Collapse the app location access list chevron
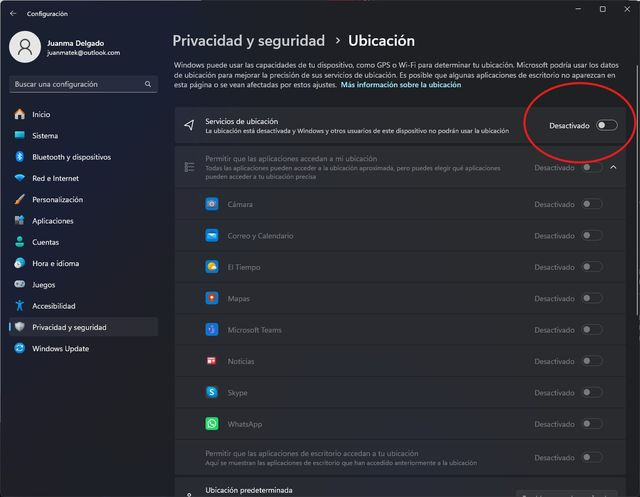The width and height of the screenshot is (640, 497). click(x=614, y=167)
